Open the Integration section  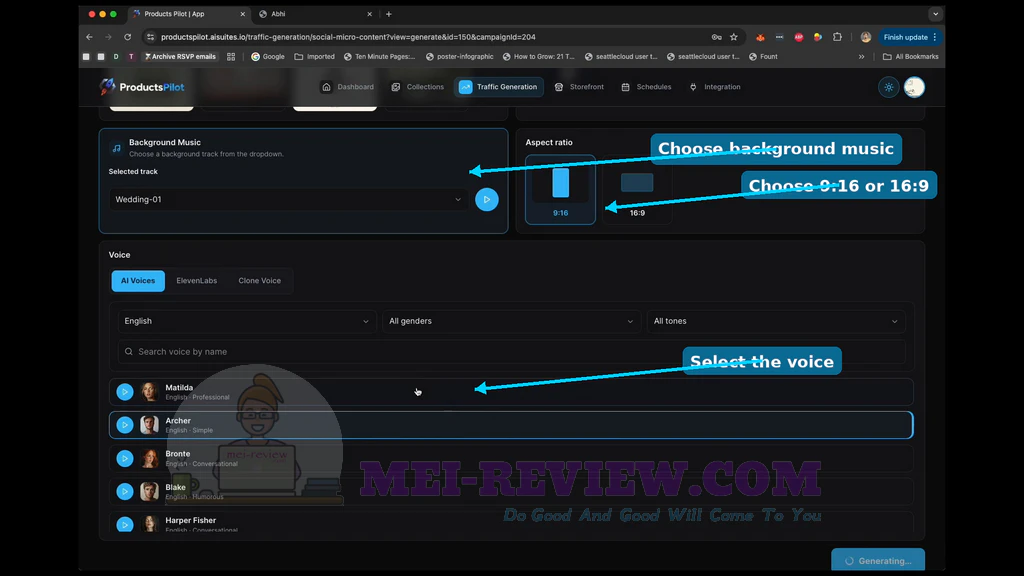715,87
